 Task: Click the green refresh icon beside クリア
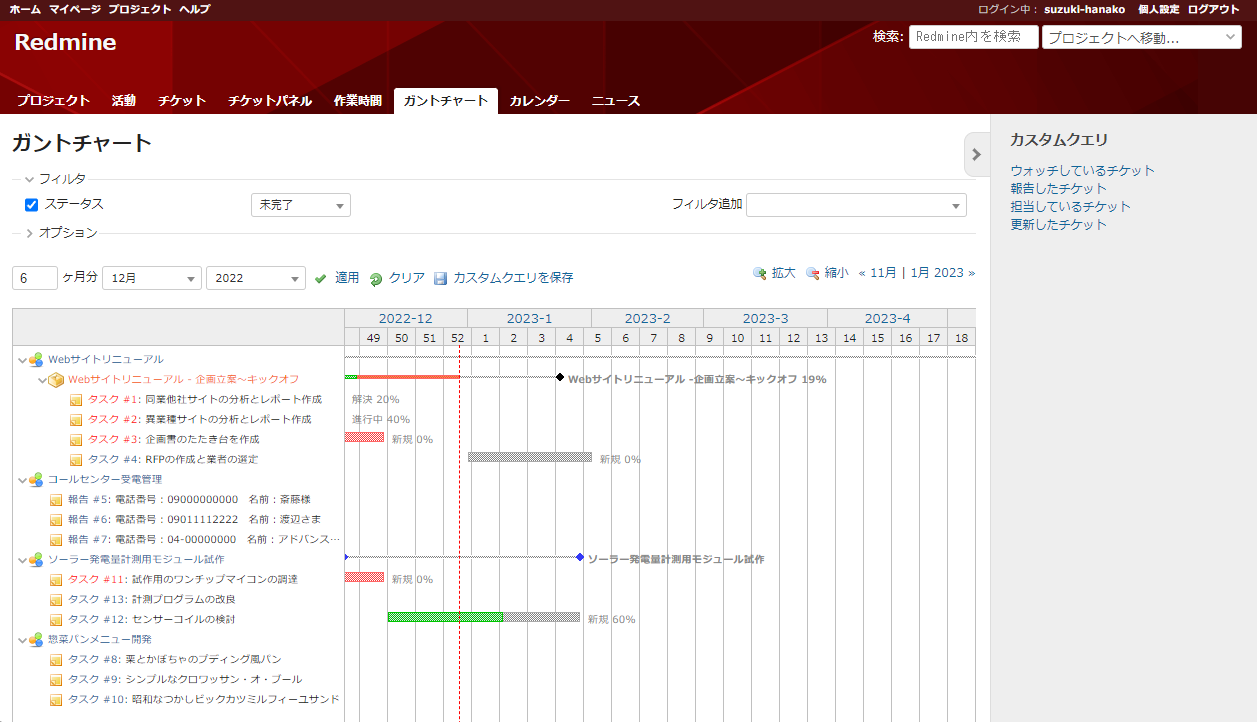coord(376,280)
